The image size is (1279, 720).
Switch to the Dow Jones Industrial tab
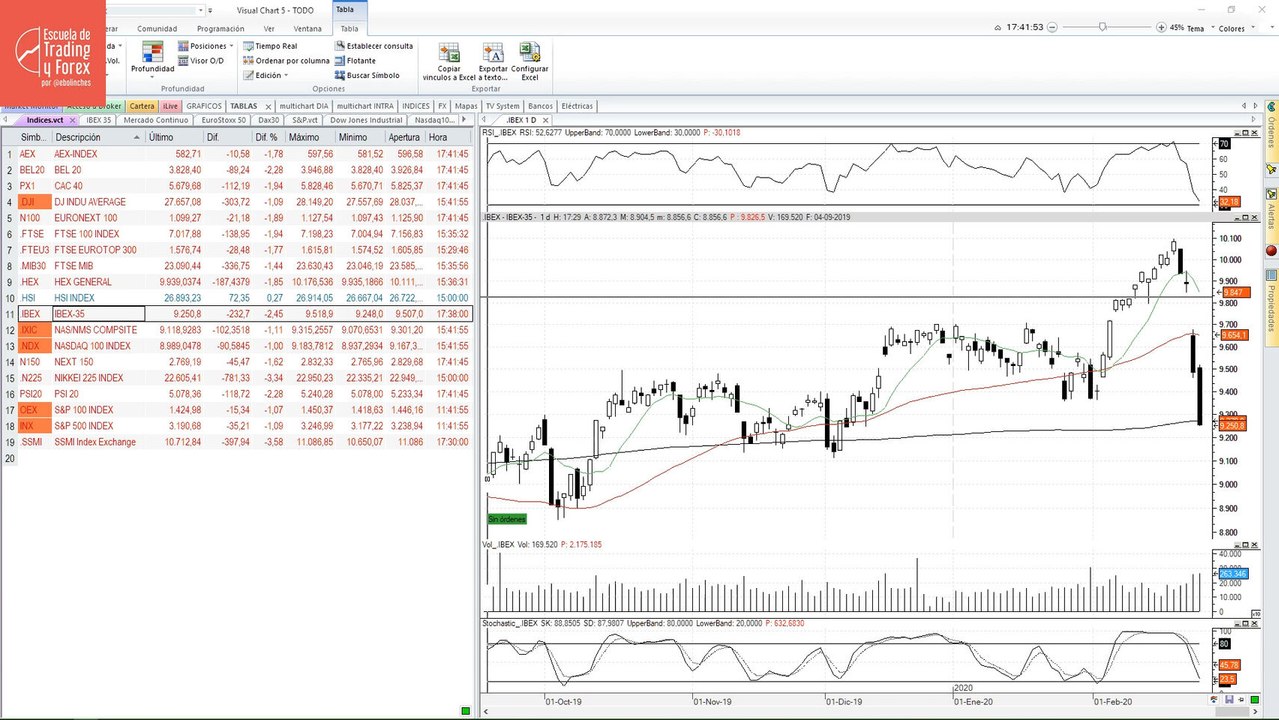pos(366,120)
